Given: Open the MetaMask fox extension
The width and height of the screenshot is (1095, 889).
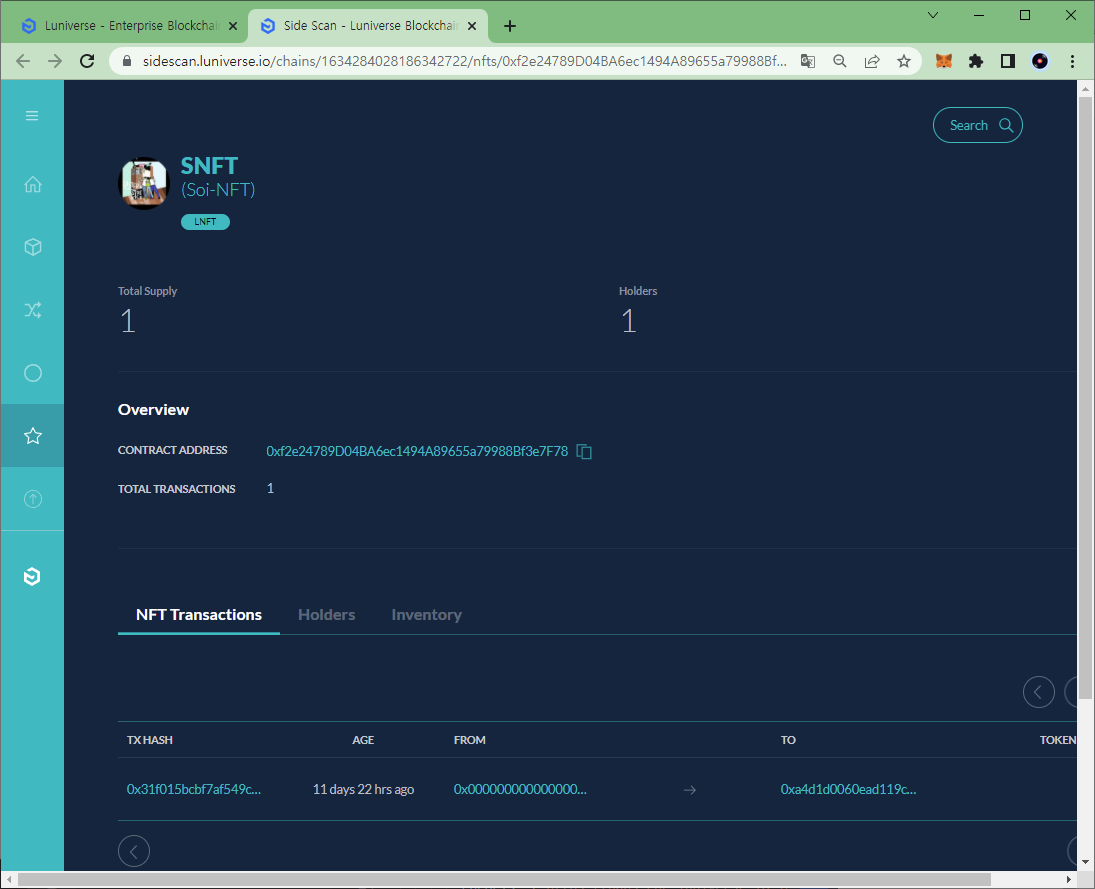Looking at the screenshot, I should tap(944, 61).
